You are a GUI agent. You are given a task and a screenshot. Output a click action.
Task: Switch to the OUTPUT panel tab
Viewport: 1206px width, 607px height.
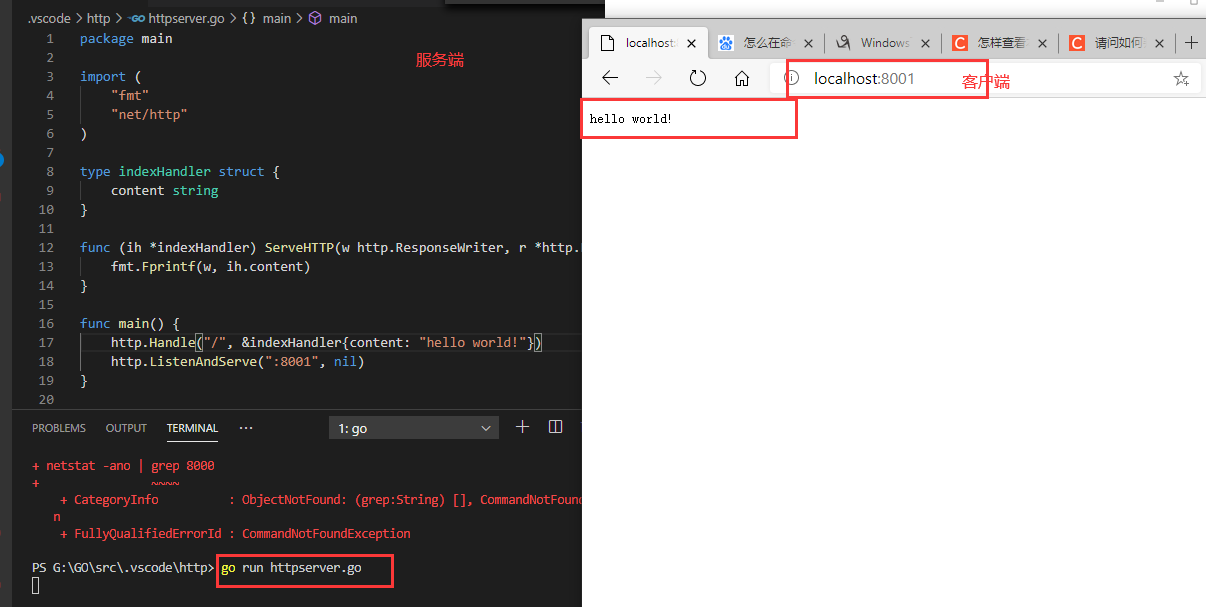[x=125, y=427]
